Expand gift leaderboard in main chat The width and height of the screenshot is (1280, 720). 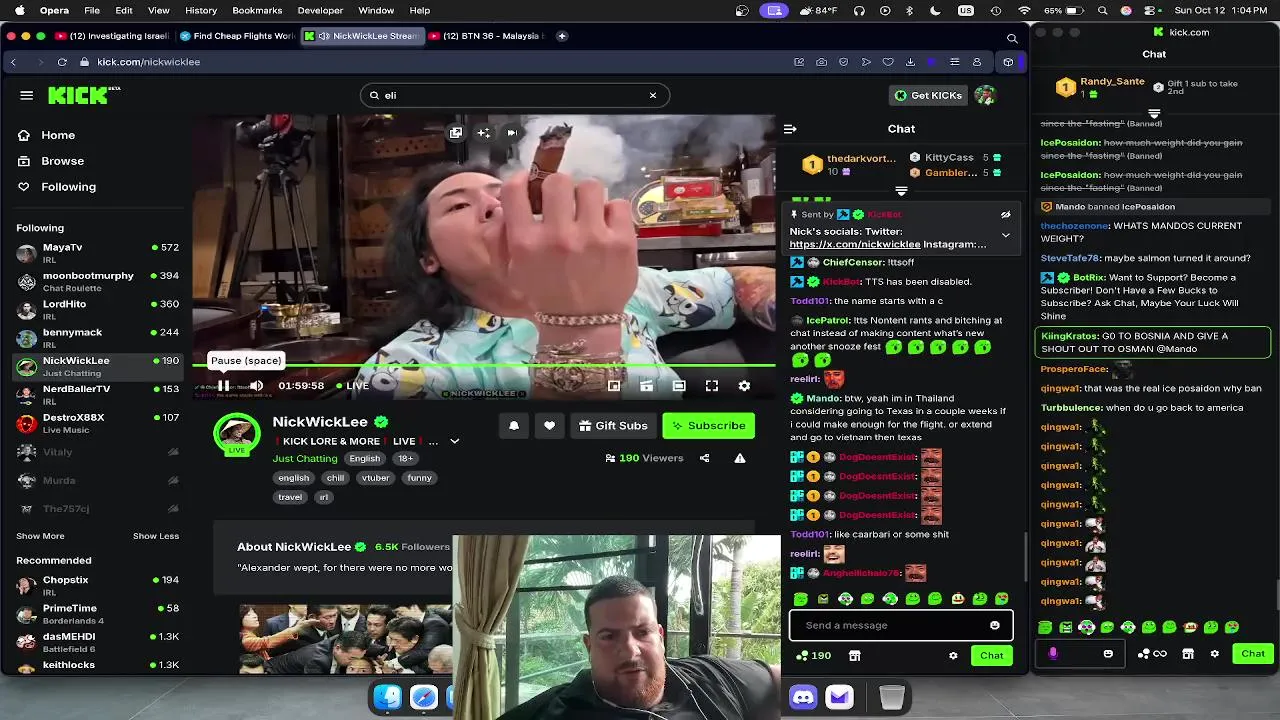pyautogui.click(x=901, y=190)
